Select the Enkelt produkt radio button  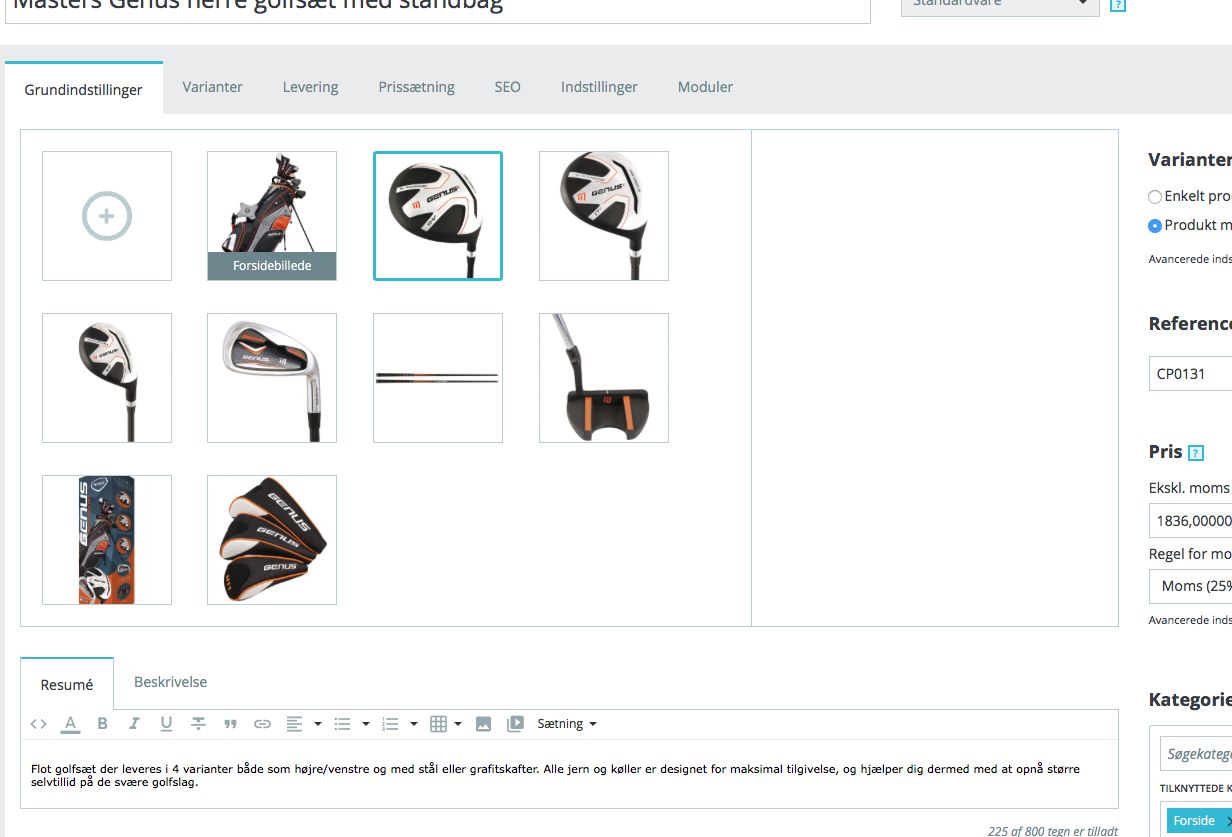(1155, 197)
